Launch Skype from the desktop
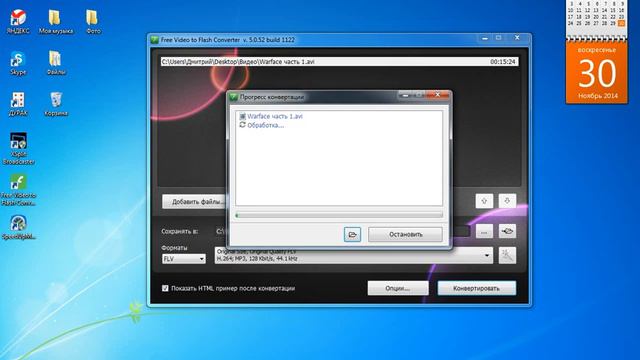640x360 pixels. (18, 63)
